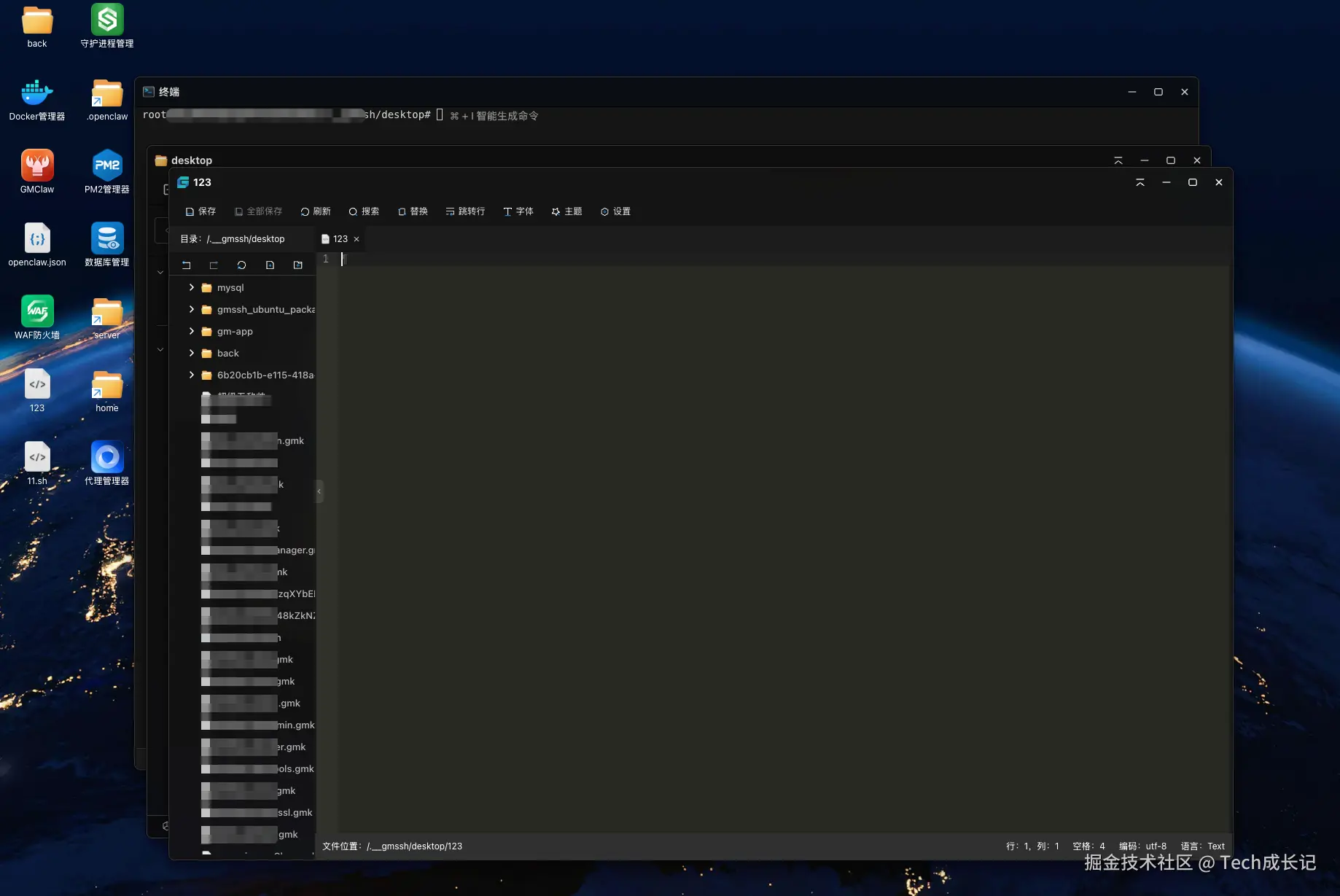The width and height of the screenshot is (1340, 896).
Task: Click the terminal command prompt input
Action: click(x=440, y=115)
